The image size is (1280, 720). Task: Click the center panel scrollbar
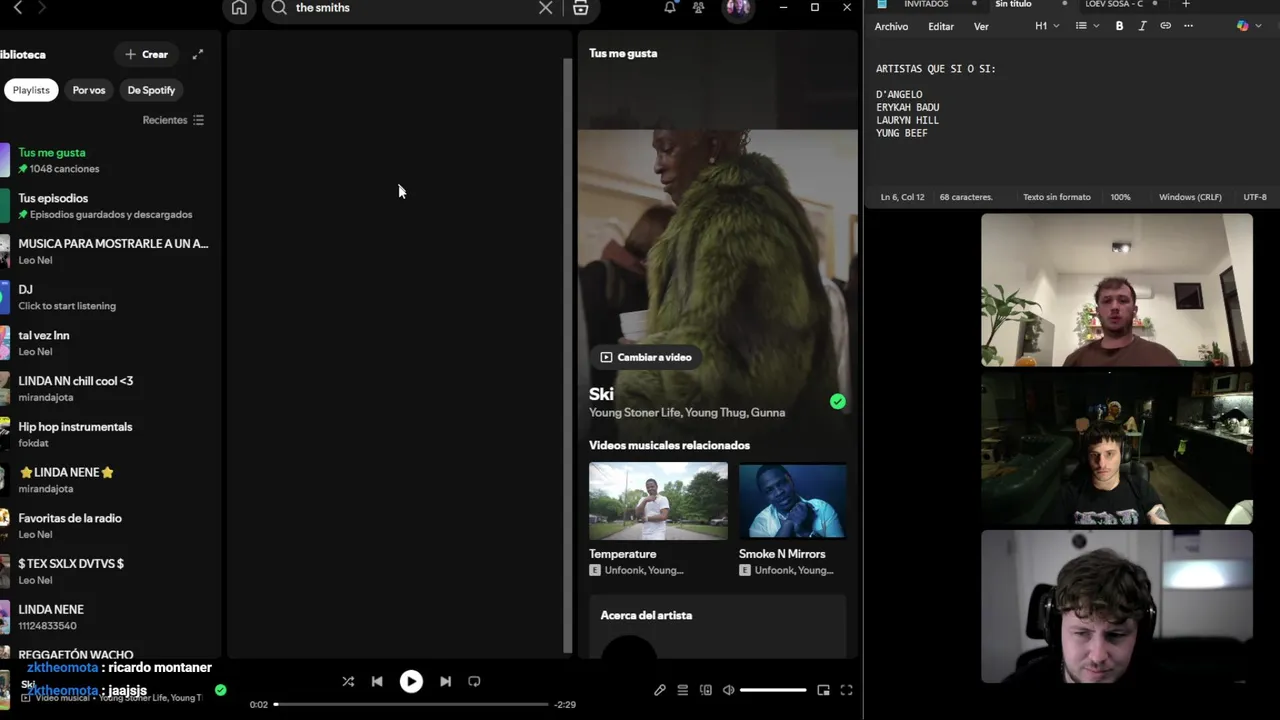point(568,355)
